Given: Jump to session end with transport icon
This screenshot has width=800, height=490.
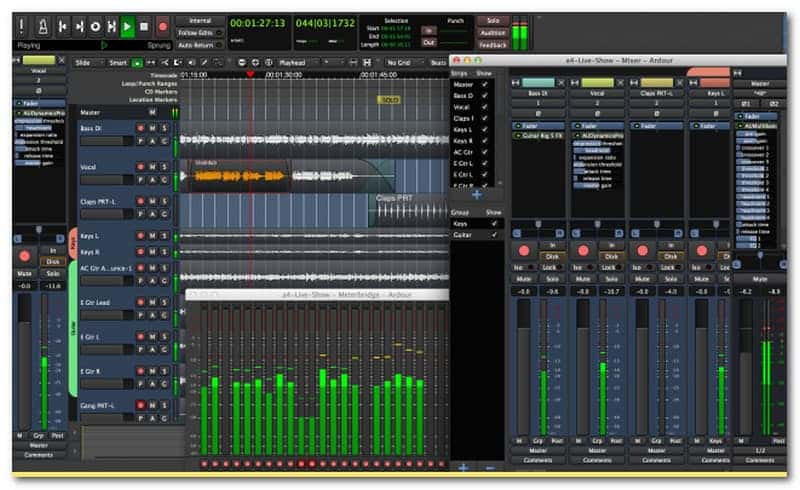Looking at the screenshot, I should click(x=79, y=26).
